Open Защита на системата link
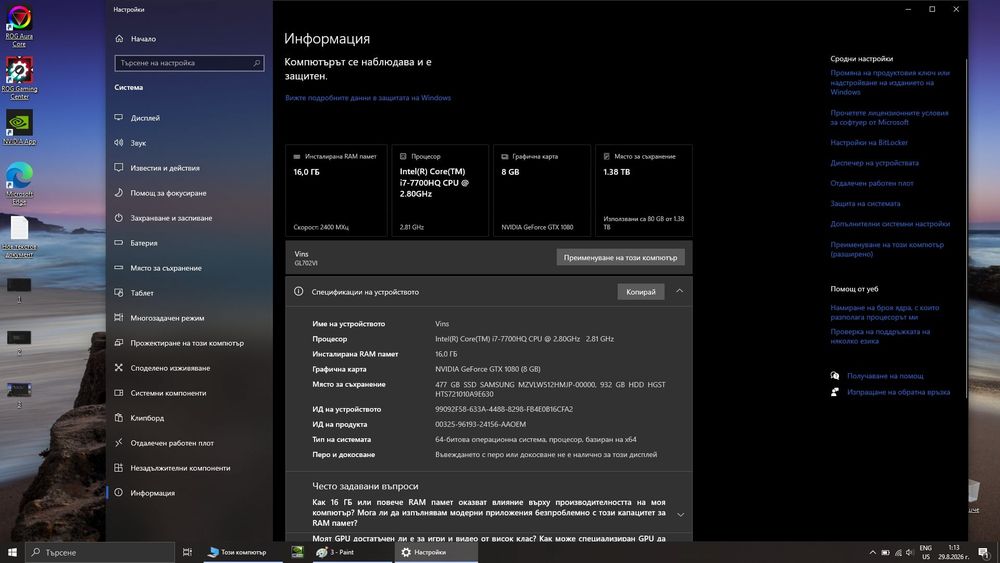 [865, 204]
